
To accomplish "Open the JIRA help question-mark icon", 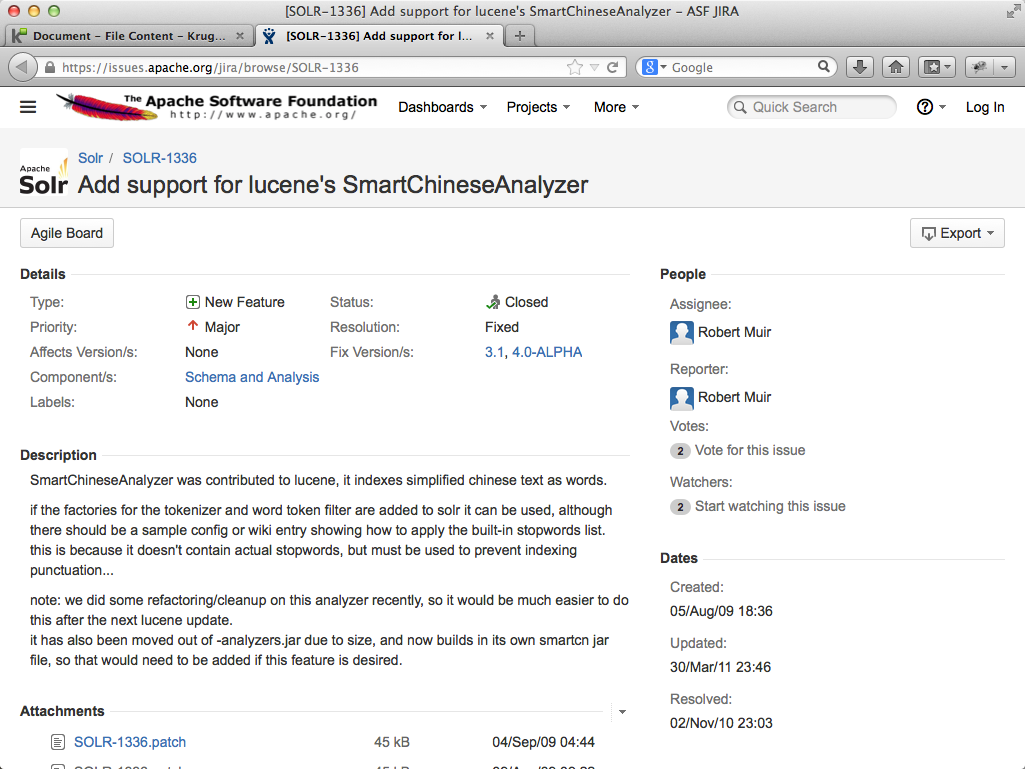I will (x=924, y=107).
